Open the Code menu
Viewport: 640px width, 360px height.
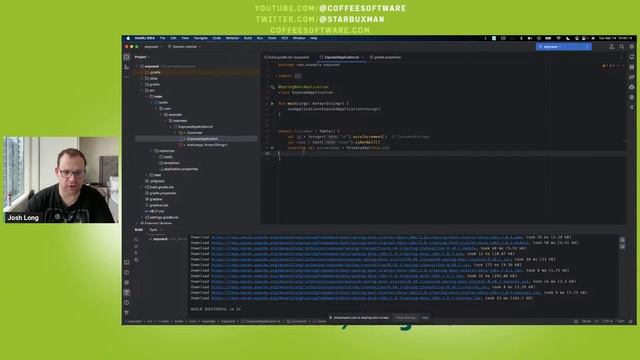pos(216,38)
